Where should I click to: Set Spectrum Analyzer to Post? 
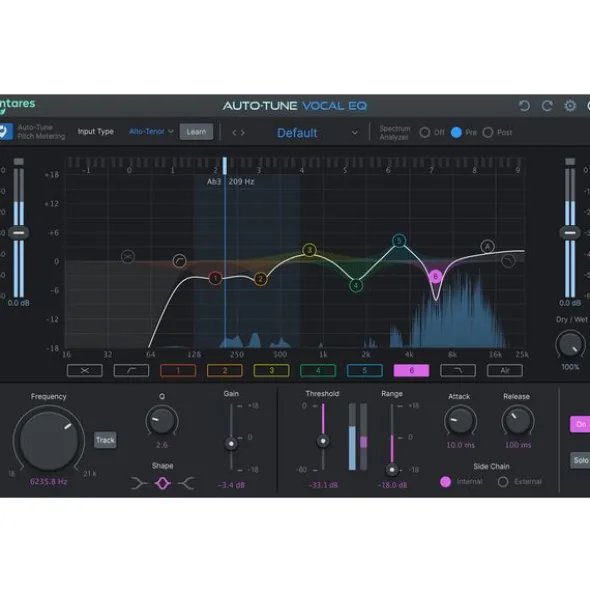coord(488,132)
